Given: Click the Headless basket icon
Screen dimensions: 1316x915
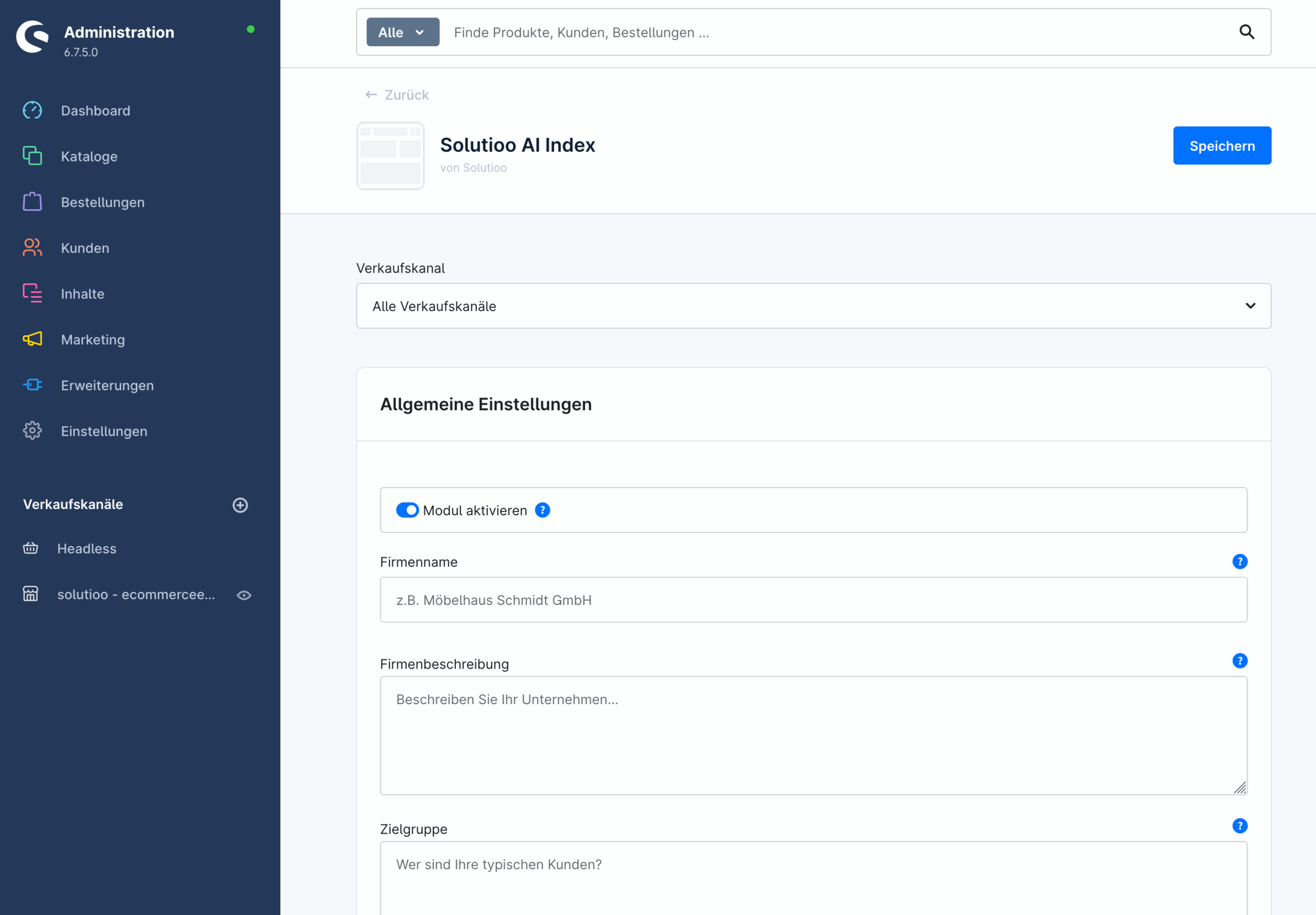Looking at the screenshot, I should [x=30, y=548].
